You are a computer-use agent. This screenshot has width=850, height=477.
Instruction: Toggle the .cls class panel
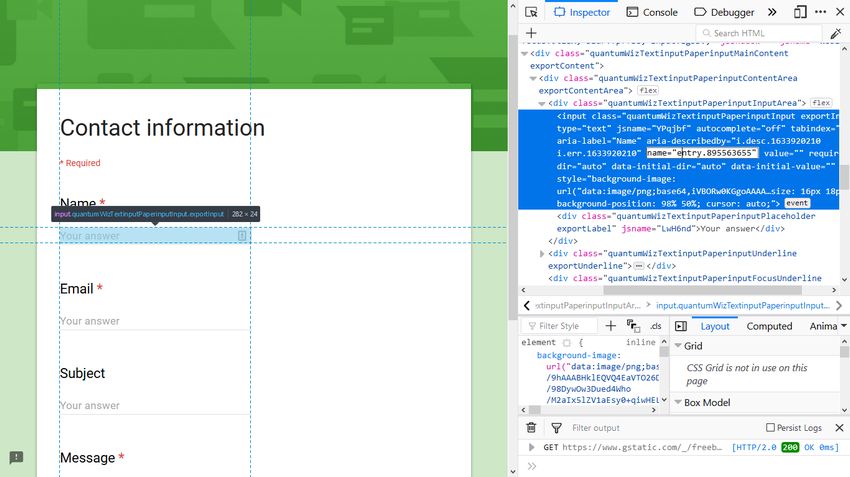click(x=656, y=326)
